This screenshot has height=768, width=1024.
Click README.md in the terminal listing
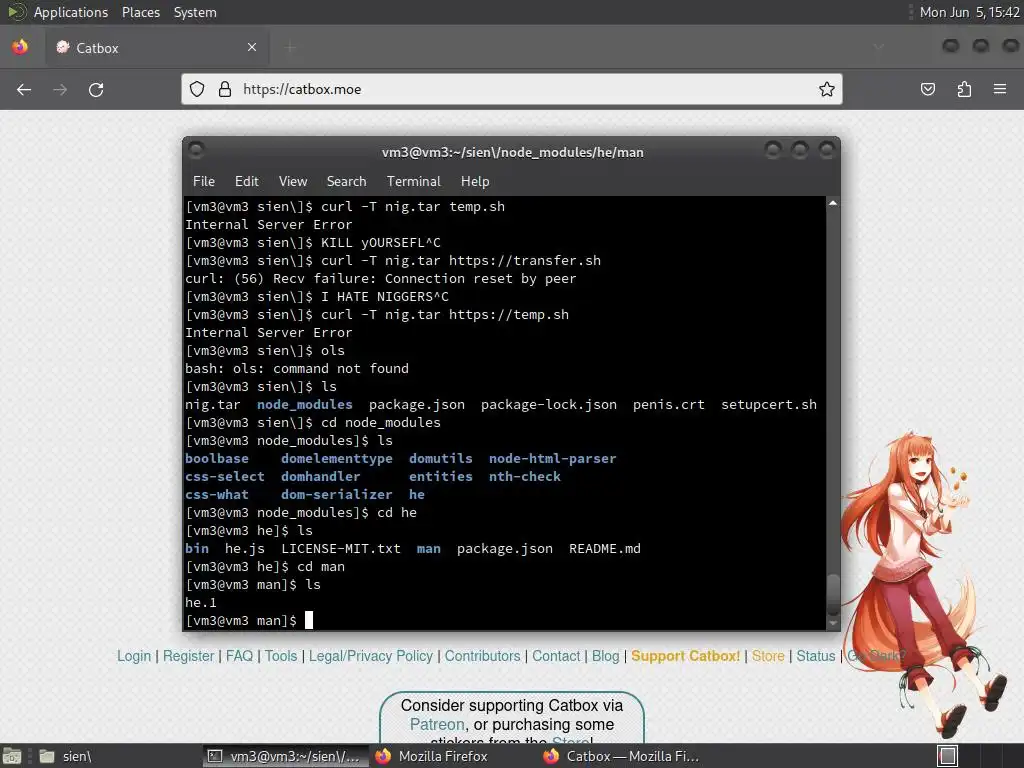(605, 549)
